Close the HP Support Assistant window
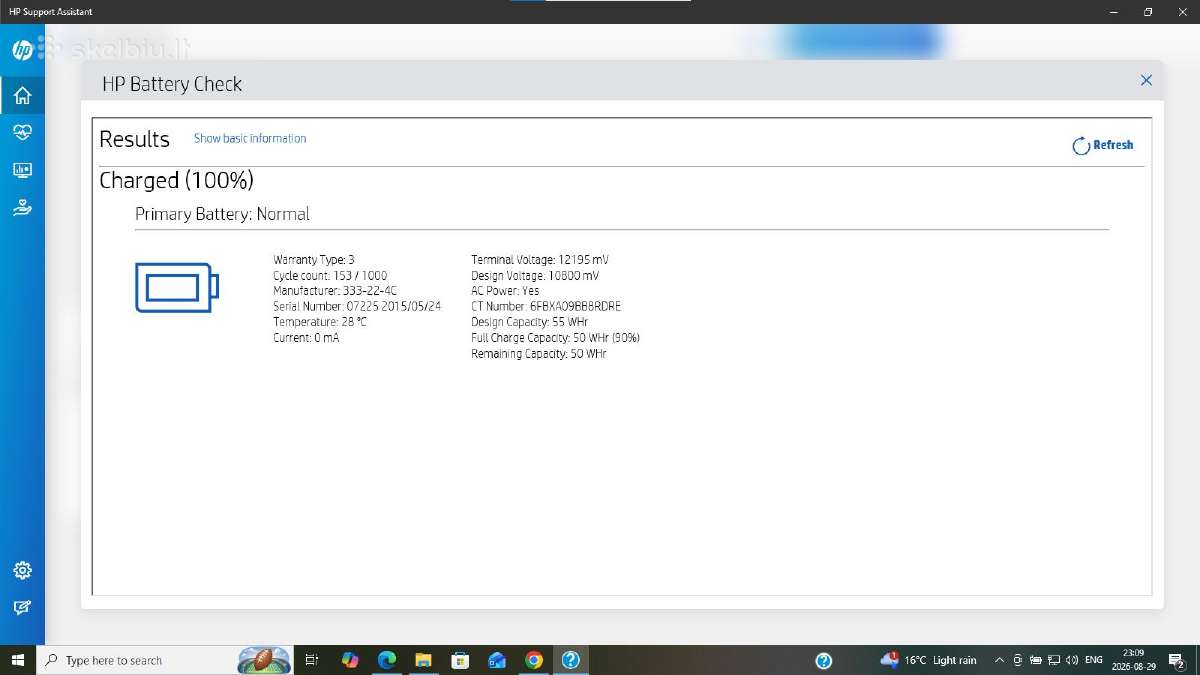This screenshot has width=1200, height=675. [1182, 12]
